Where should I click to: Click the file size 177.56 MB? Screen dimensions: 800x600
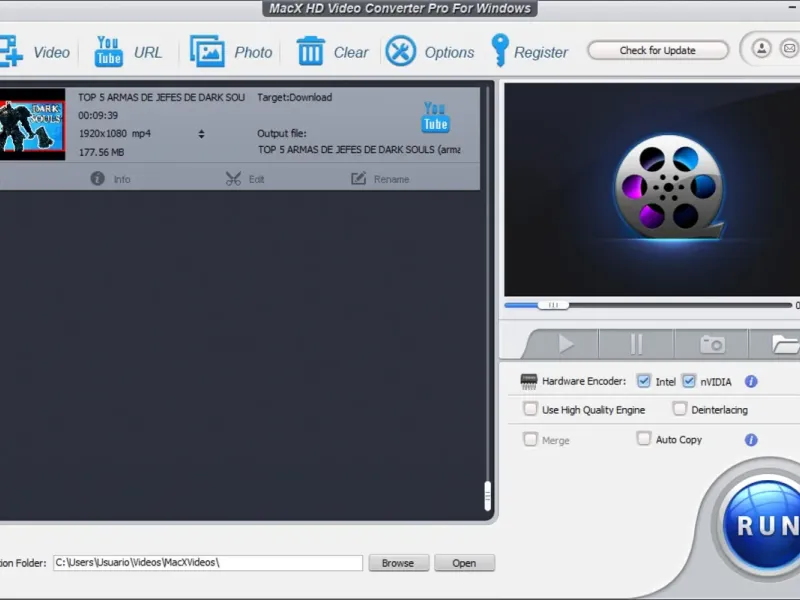[101, 152]
